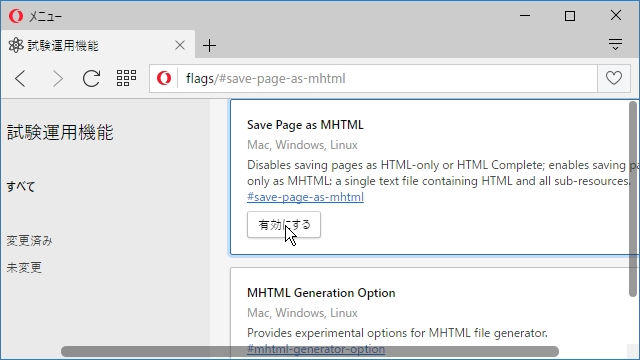Go back with the back arrow

pyautogui.click(x=20, y=78)
